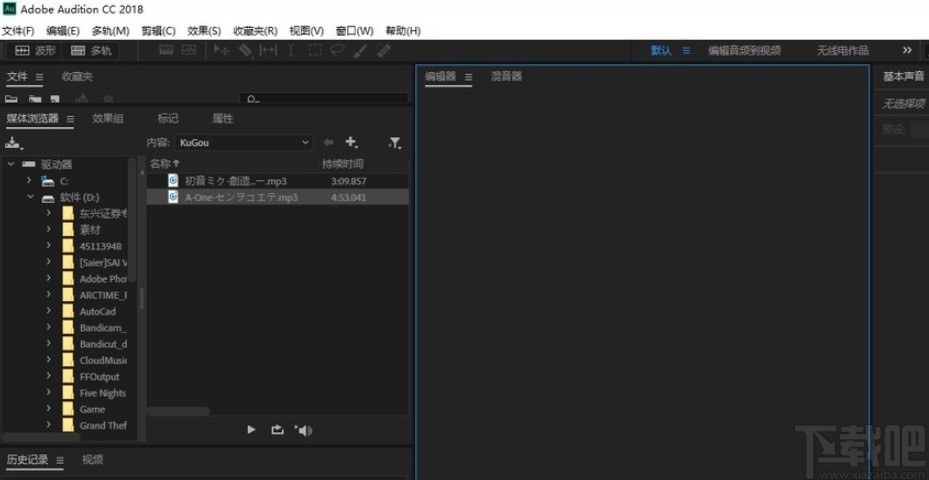This screenshot has width=929, height=480.
Task: Sort files by 名称 column header
Action: [x=164, y=164]
